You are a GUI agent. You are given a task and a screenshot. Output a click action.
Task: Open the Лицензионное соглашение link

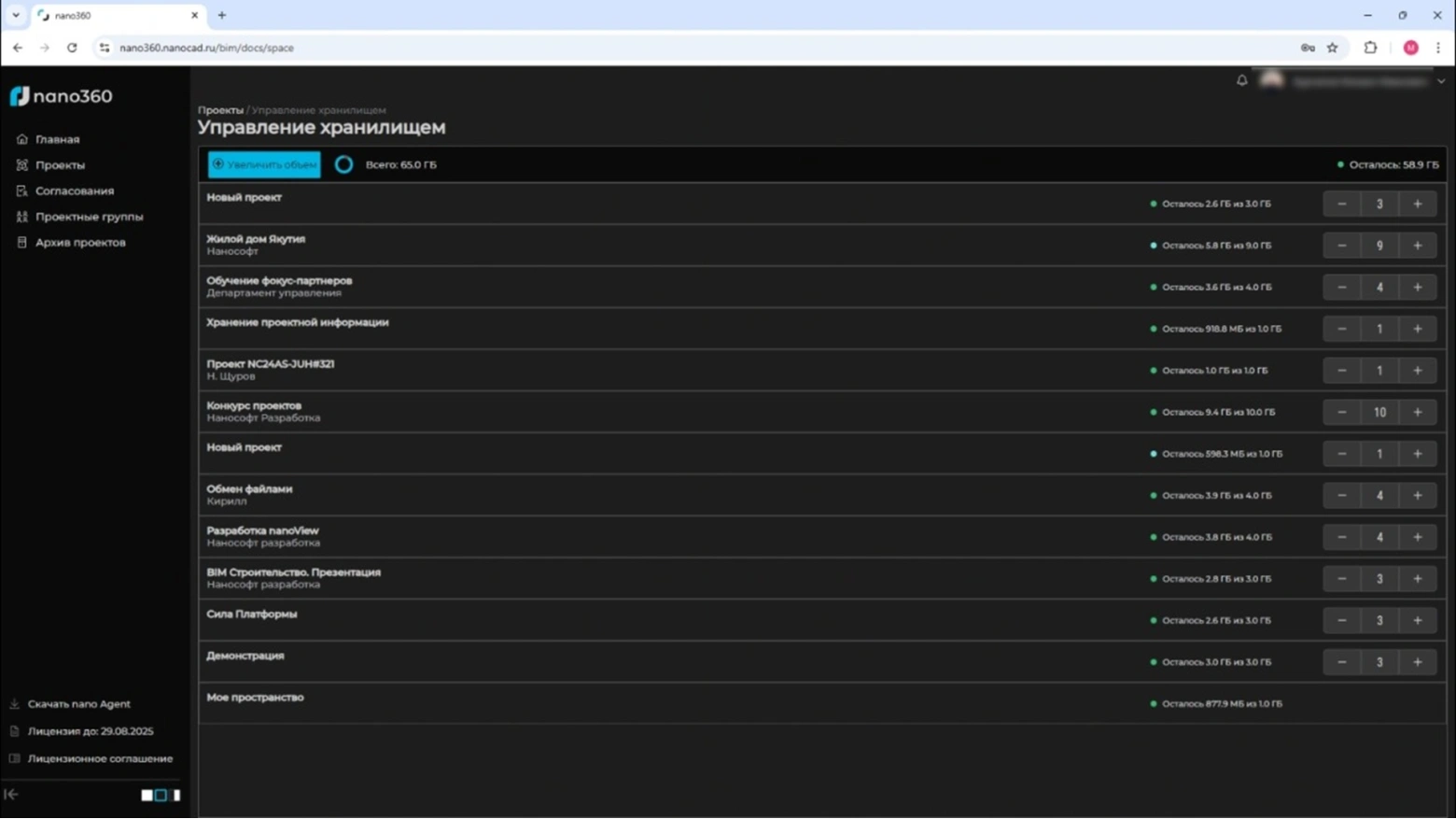[100, 758]
